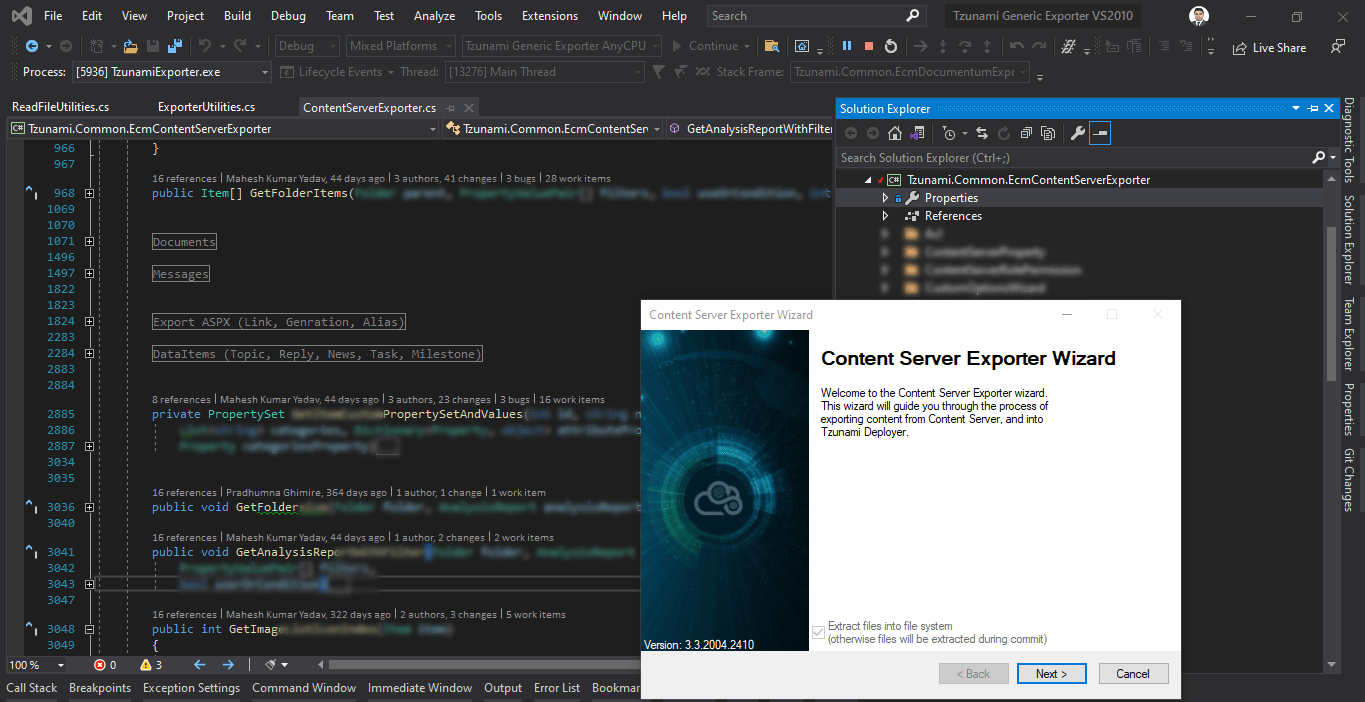Click the Visual Studio Search box
This screenshot has width=1365, height=702.
(x=815, y=16)
